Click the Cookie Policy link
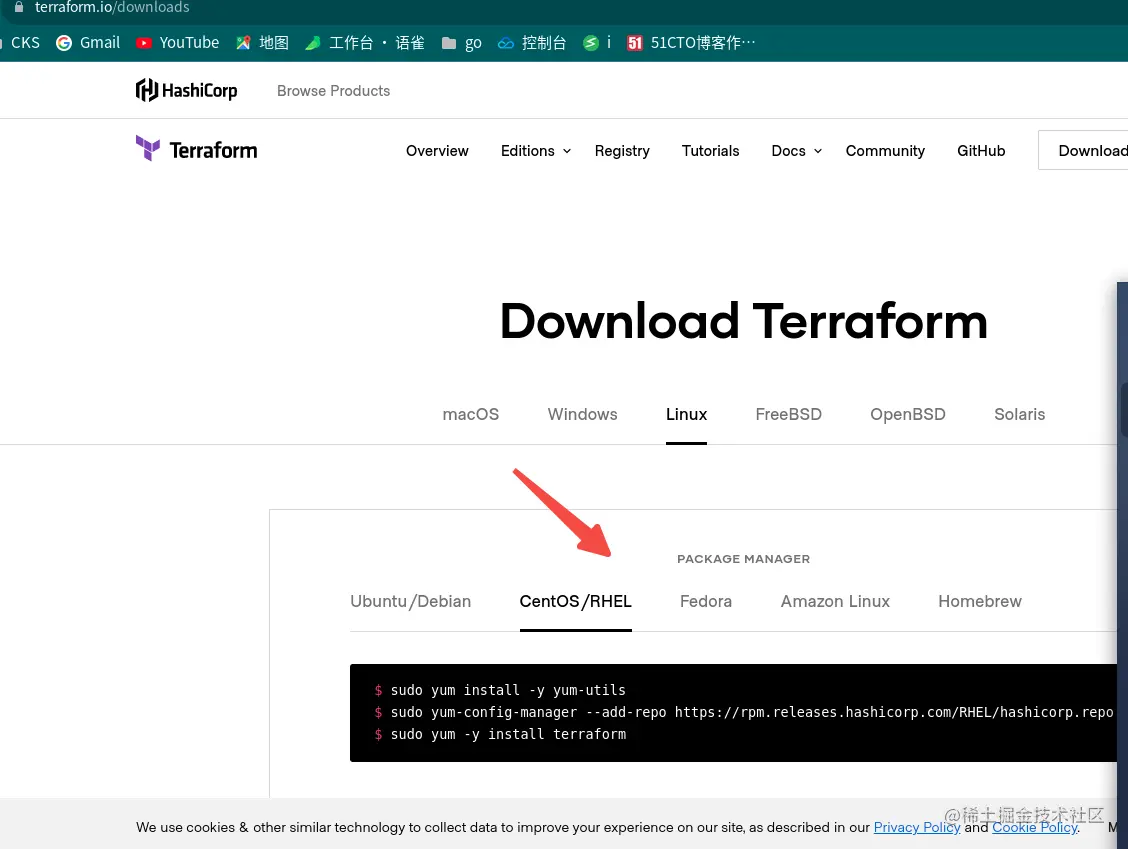 tap(1034, 827)
